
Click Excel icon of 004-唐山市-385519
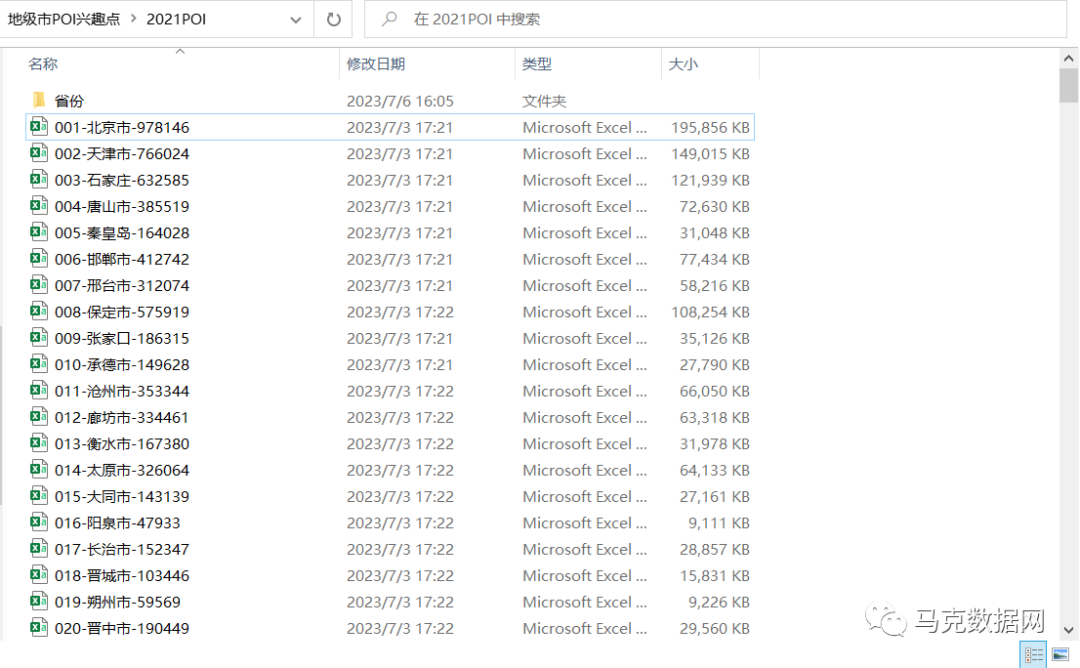[x=39, y=206]
